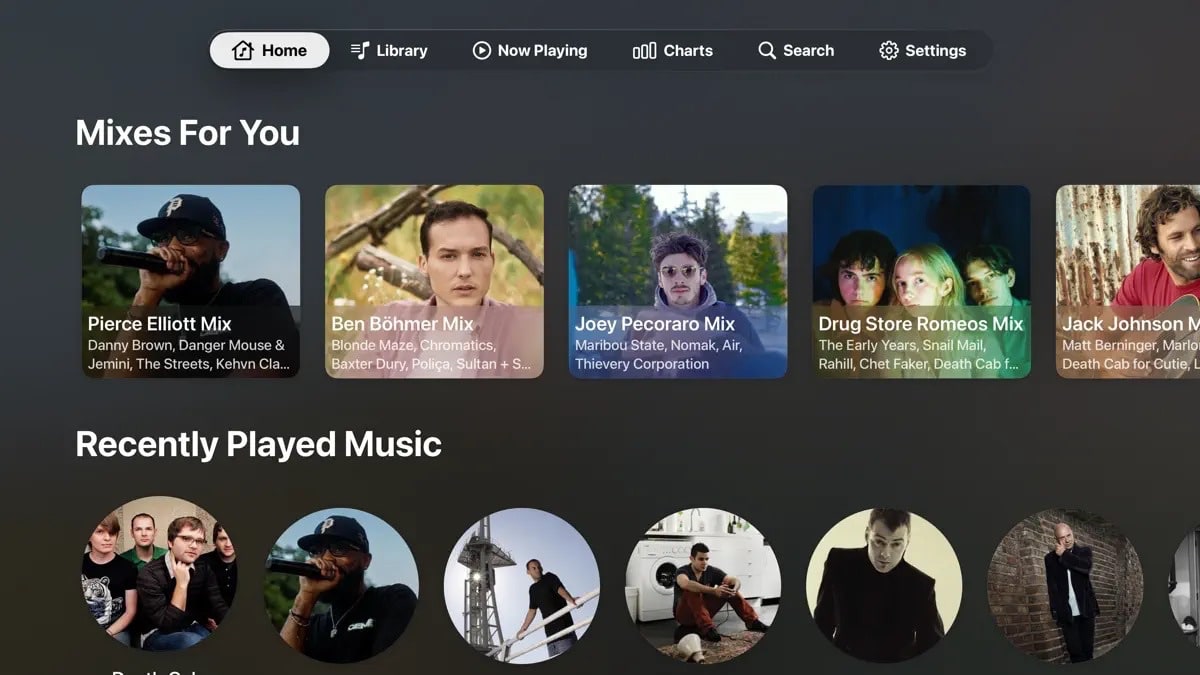Open the Home tab
The width and height of the screenshot is (1200, 675).
point(269,50)
